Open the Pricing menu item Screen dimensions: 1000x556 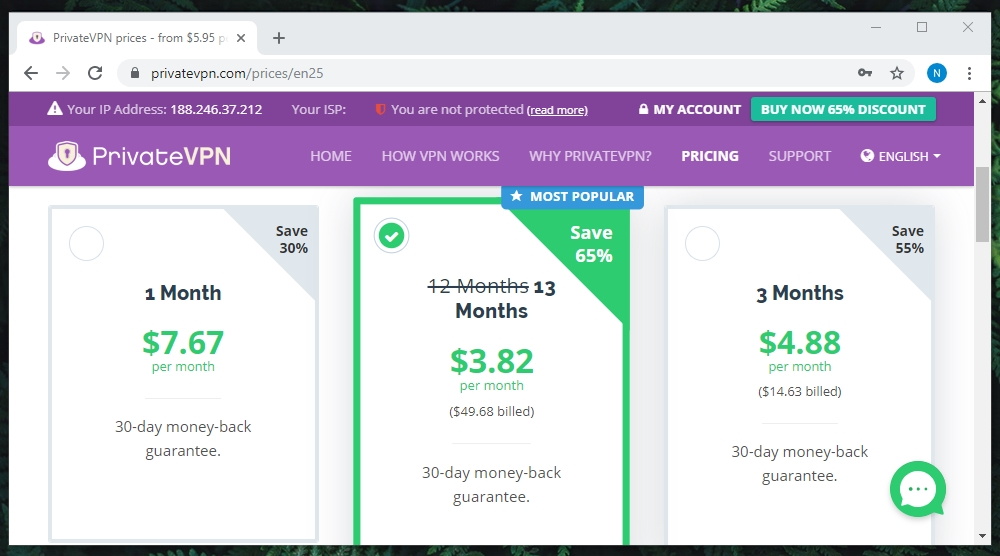click(x=710, y=156)
